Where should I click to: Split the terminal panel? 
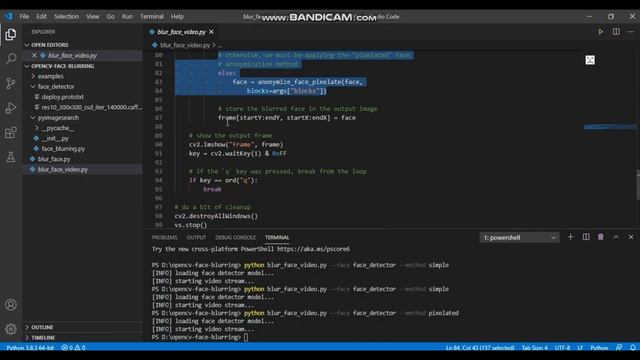(x=586, y=237)
